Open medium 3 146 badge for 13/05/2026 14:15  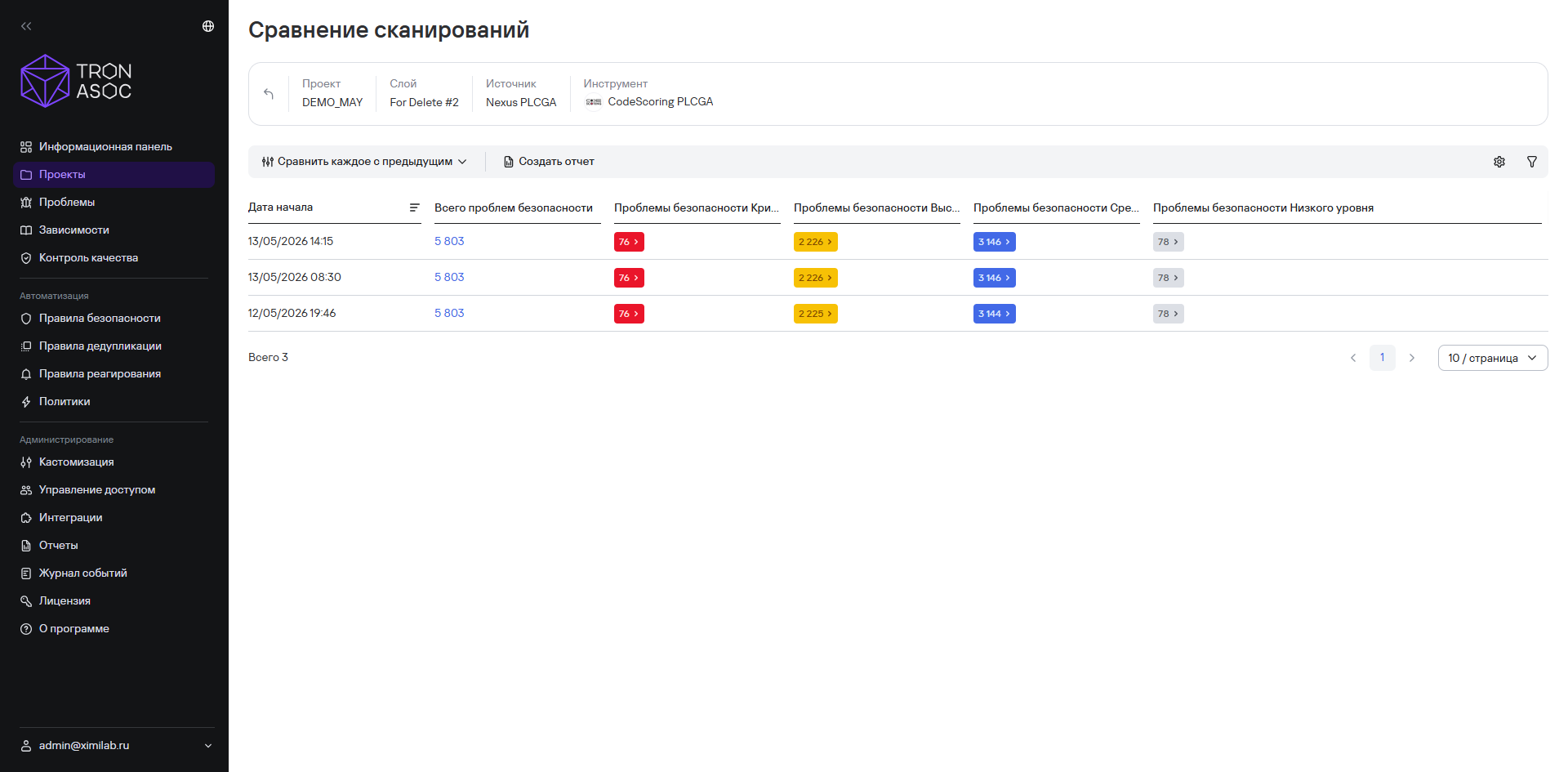(995, 242)
